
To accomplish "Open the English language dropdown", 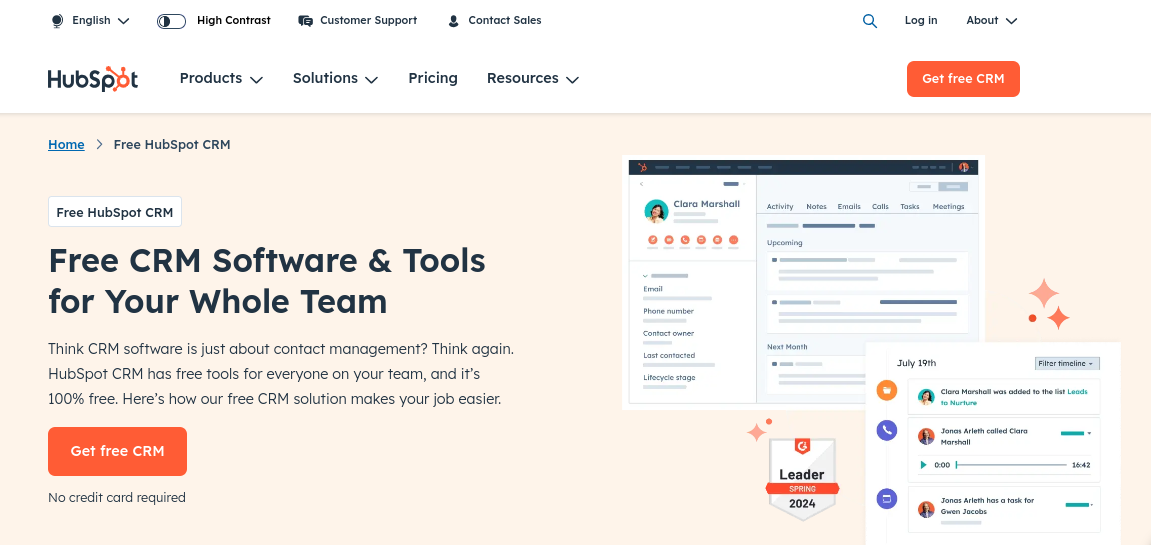I will tap(101, 21).
